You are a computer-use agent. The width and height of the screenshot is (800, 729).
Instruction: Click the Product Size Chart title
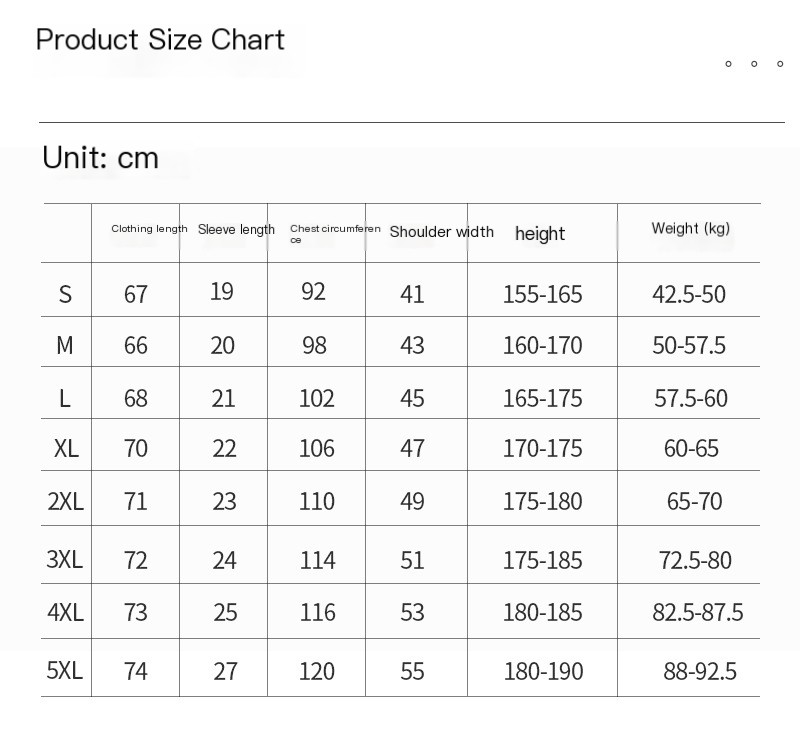(x=160, y=40)
